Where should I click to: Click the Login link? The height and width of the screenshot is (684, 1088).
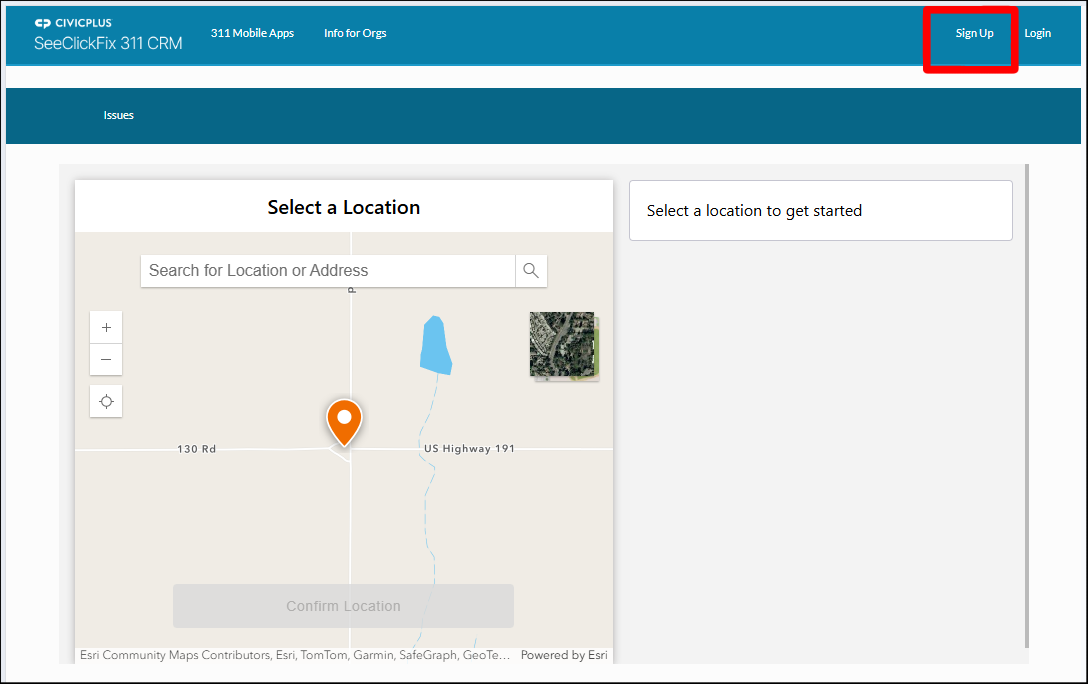click(x=1037, y=33)
